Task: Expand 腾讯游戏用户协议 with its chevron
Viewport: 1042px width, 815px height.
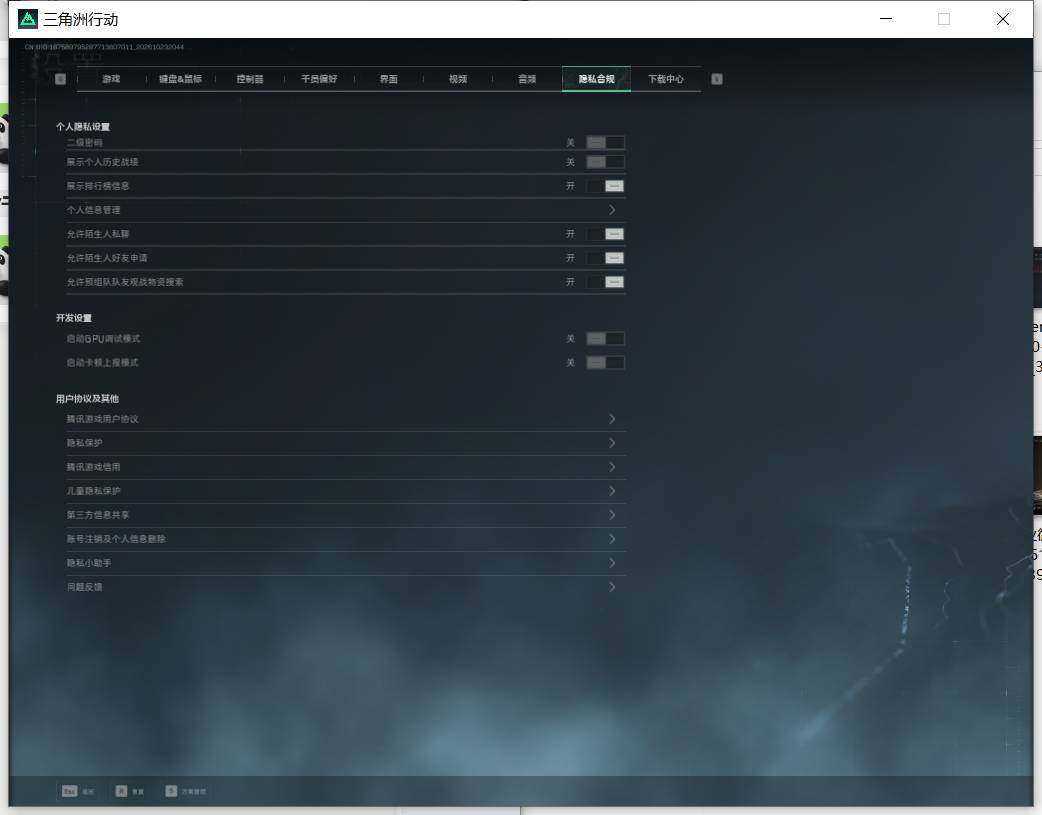Action: pos(612,419)
